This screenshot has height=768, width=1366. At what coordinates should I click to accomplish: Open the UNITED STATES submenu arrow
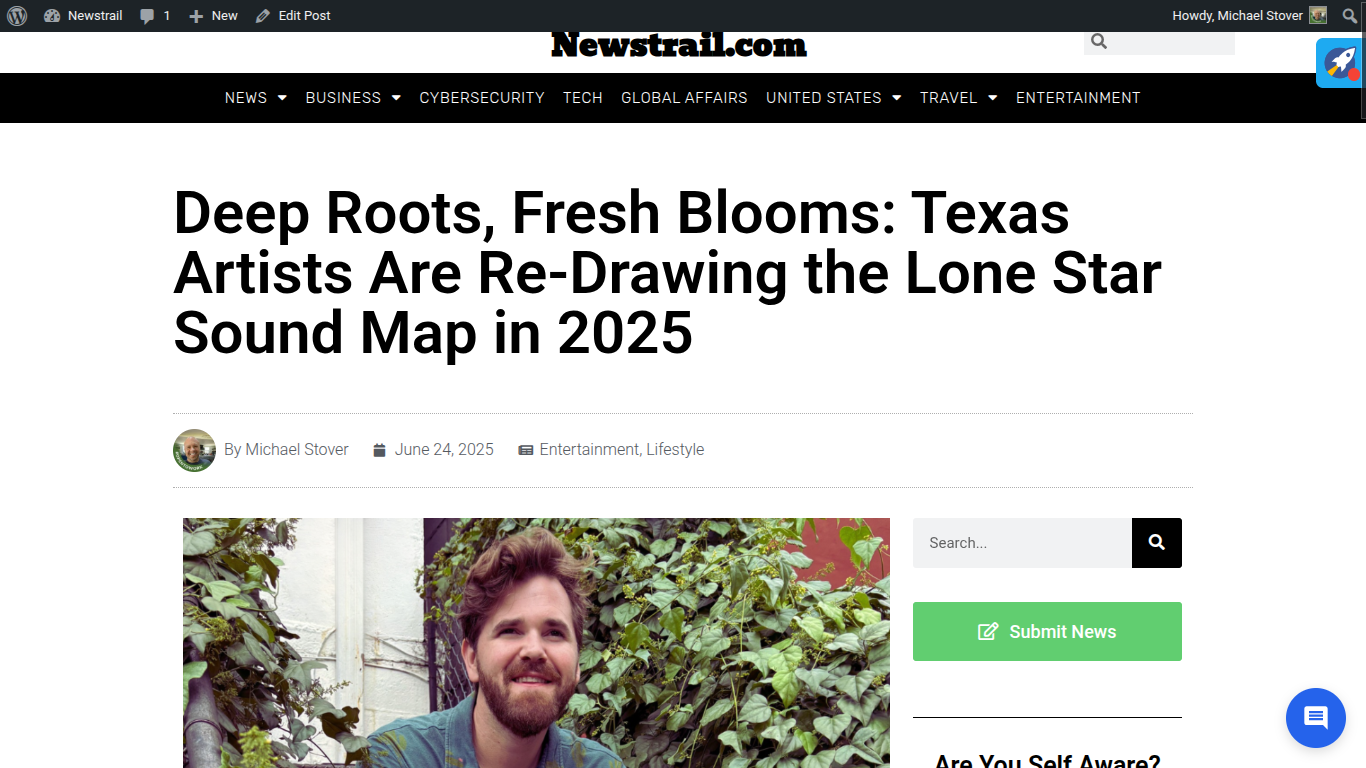(x=897, y=98)
